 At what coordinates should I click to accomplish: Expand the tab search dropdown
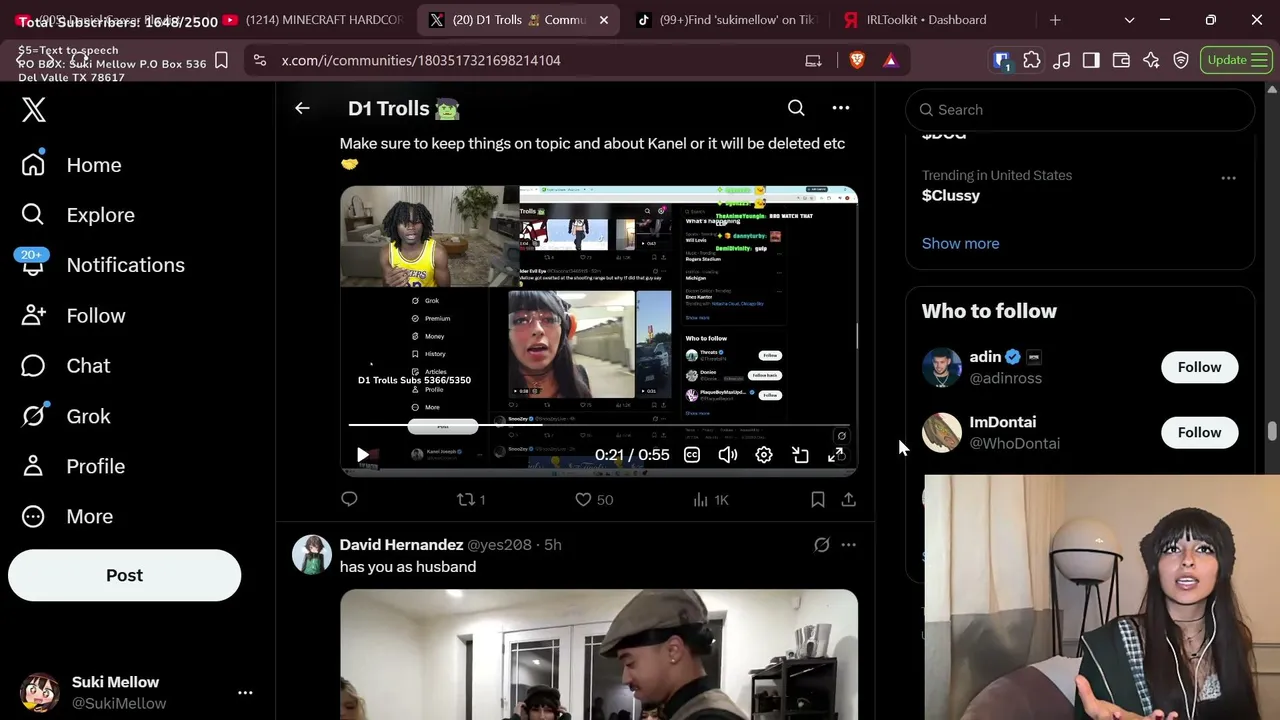click(1129, 20)
